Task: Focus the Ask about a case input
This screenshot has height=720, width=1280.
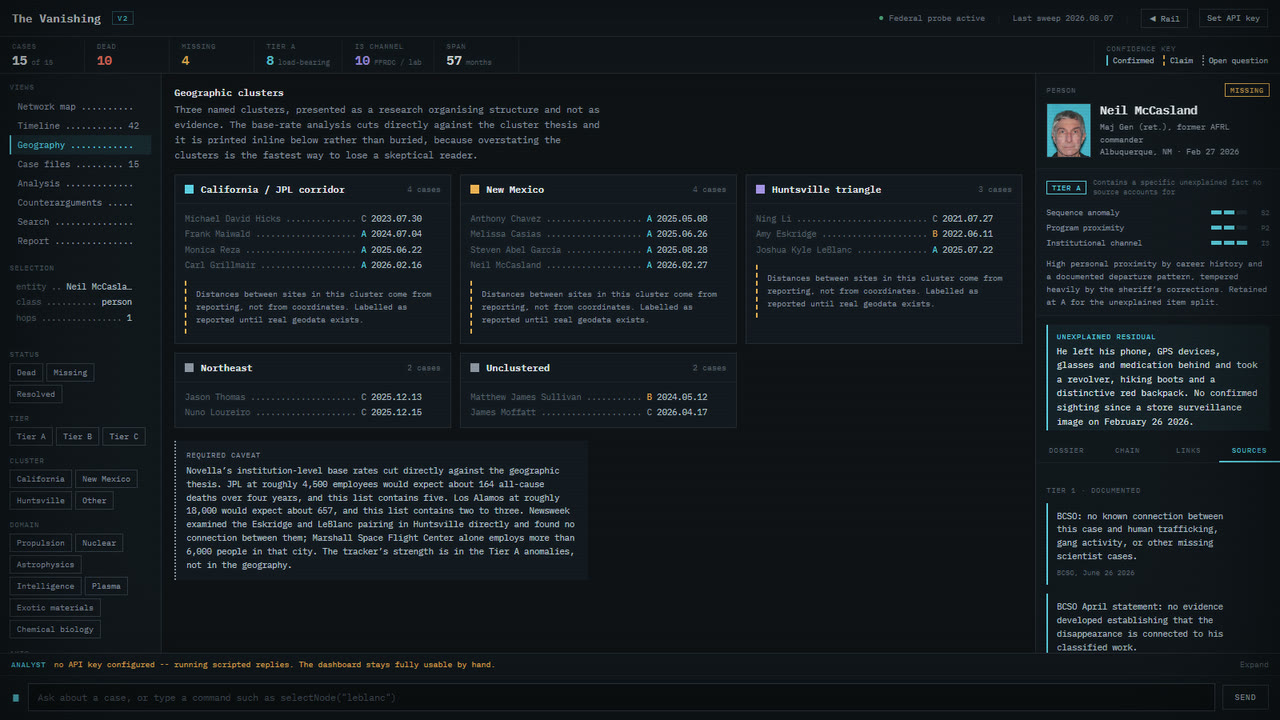Action: (620, 698)
